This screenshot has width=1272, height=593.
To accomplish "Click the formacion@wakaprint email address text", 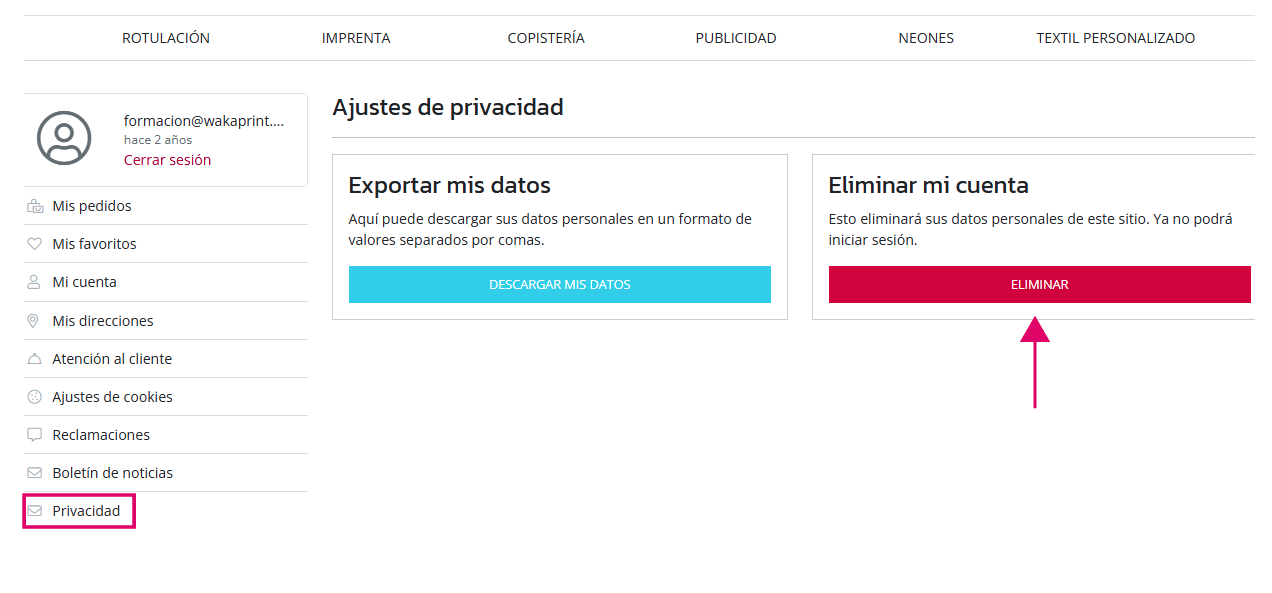I will tap(204, 121).
